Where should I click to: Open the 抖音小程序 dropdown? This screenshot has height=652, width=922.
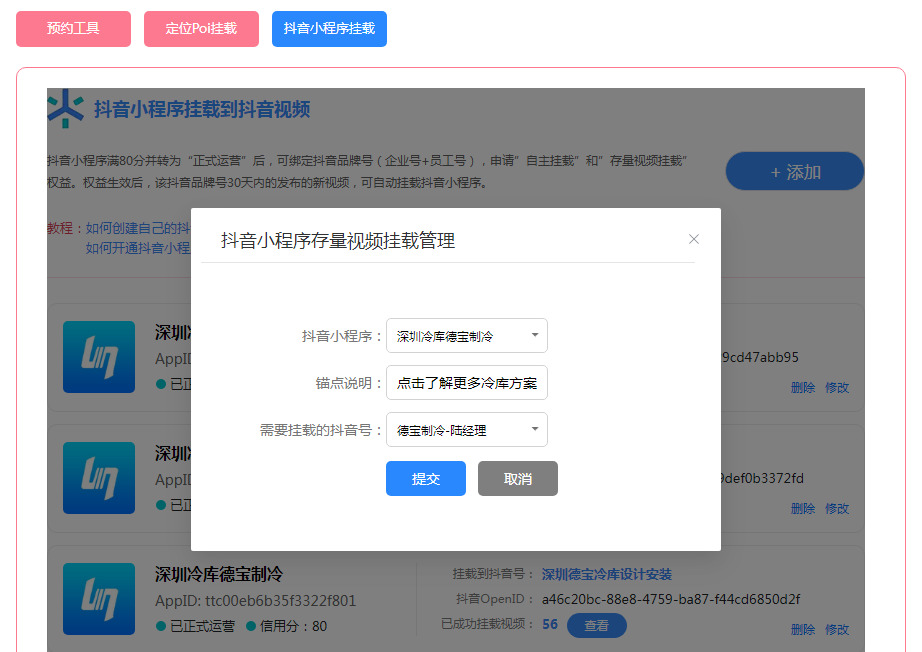click(467, 336)
